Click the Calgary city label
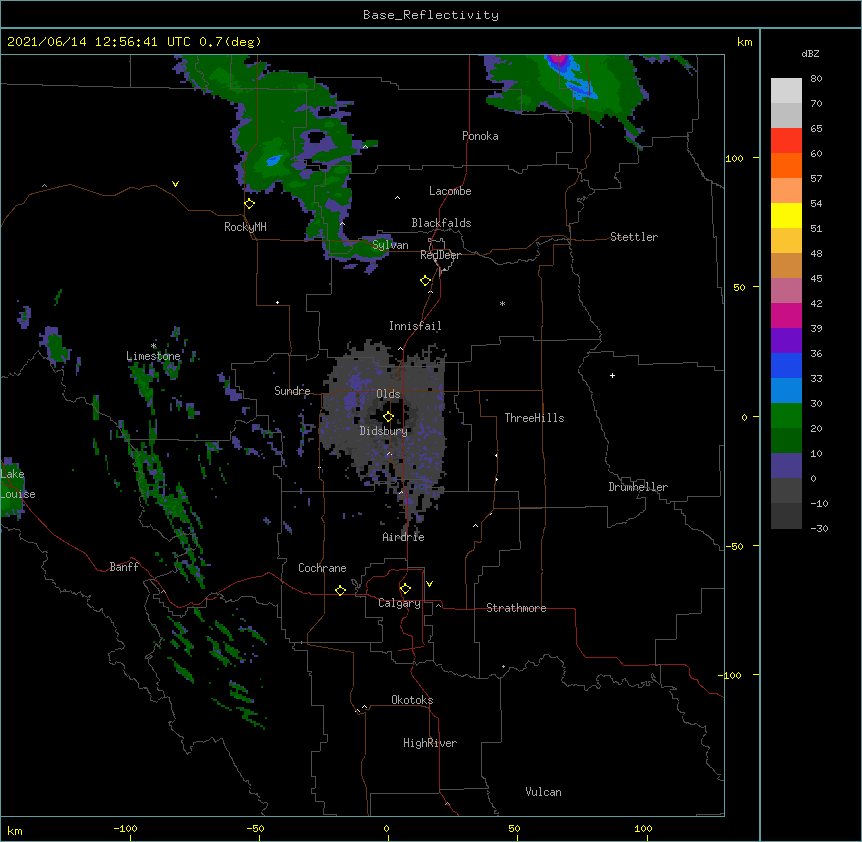 pos(399,603)
